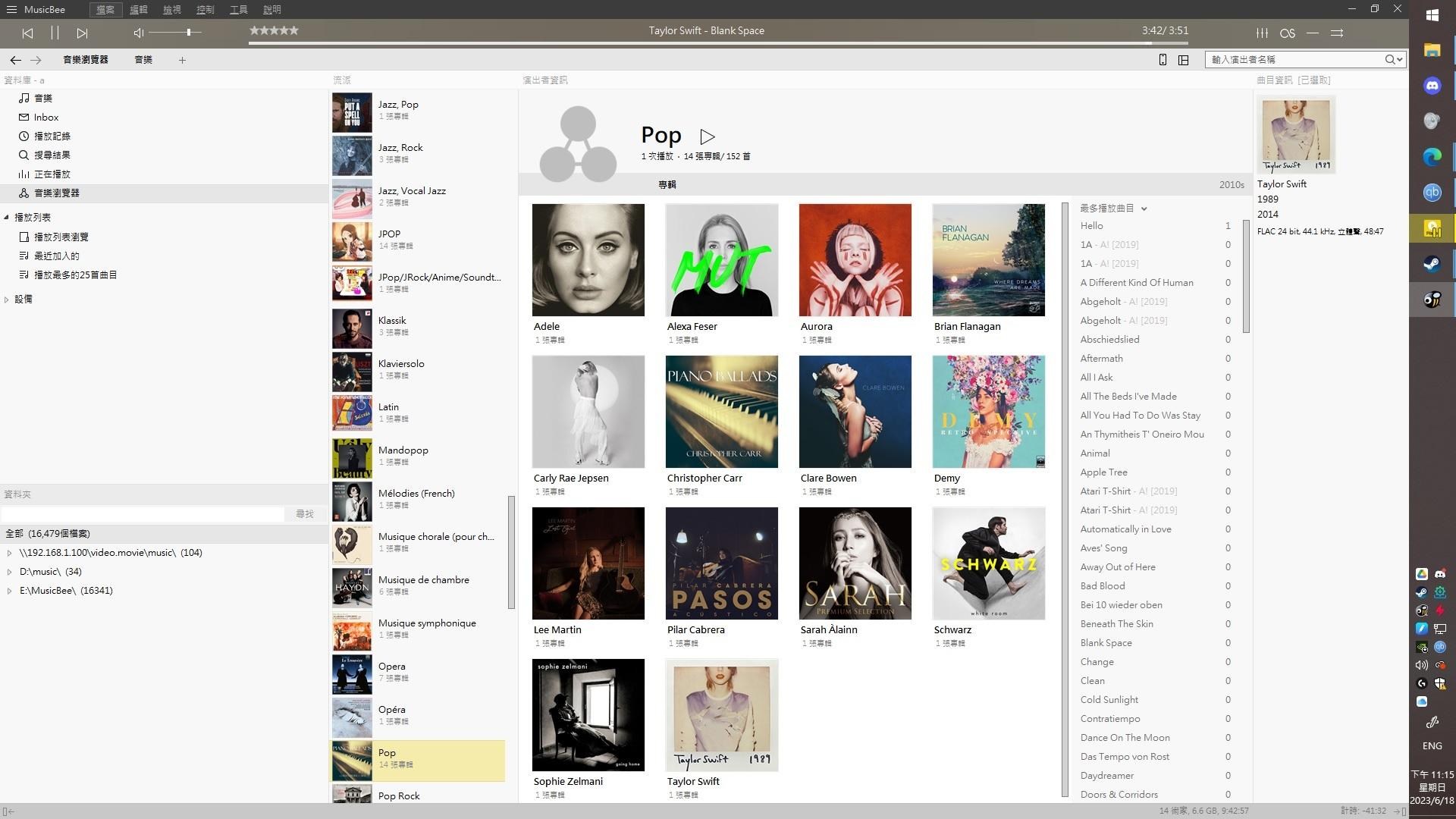
Task: Click the panel layout icon near search bar
Action: (x=1184, y=59)
